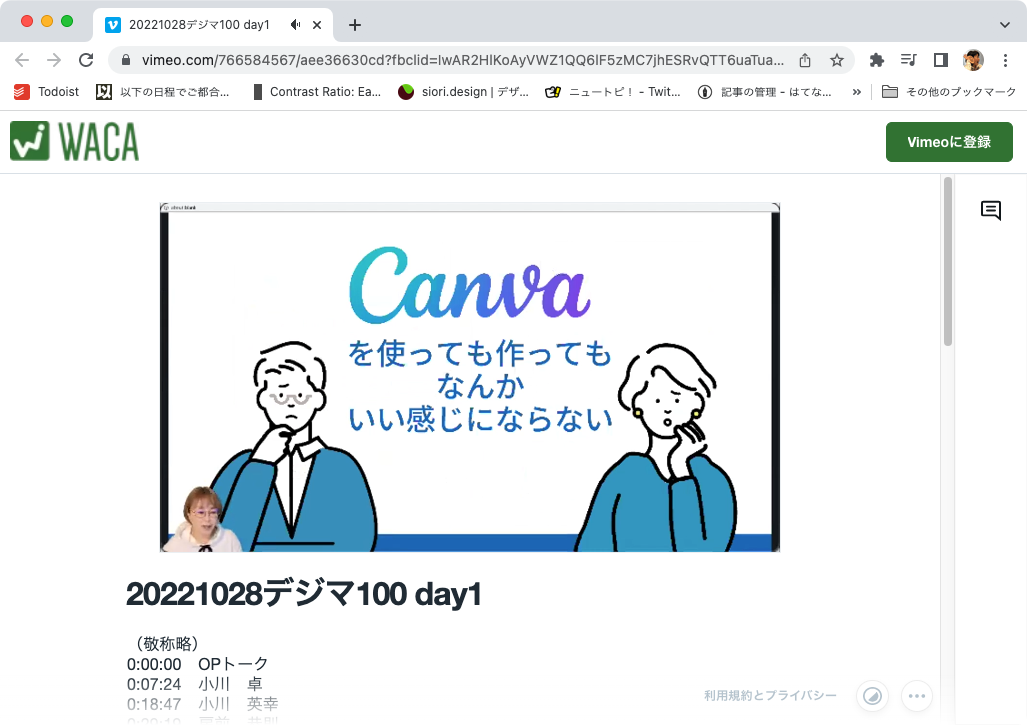Click the 0:07:24 小川 卓 timestamp
This screenshot has width=1027, height=725.
195,684
